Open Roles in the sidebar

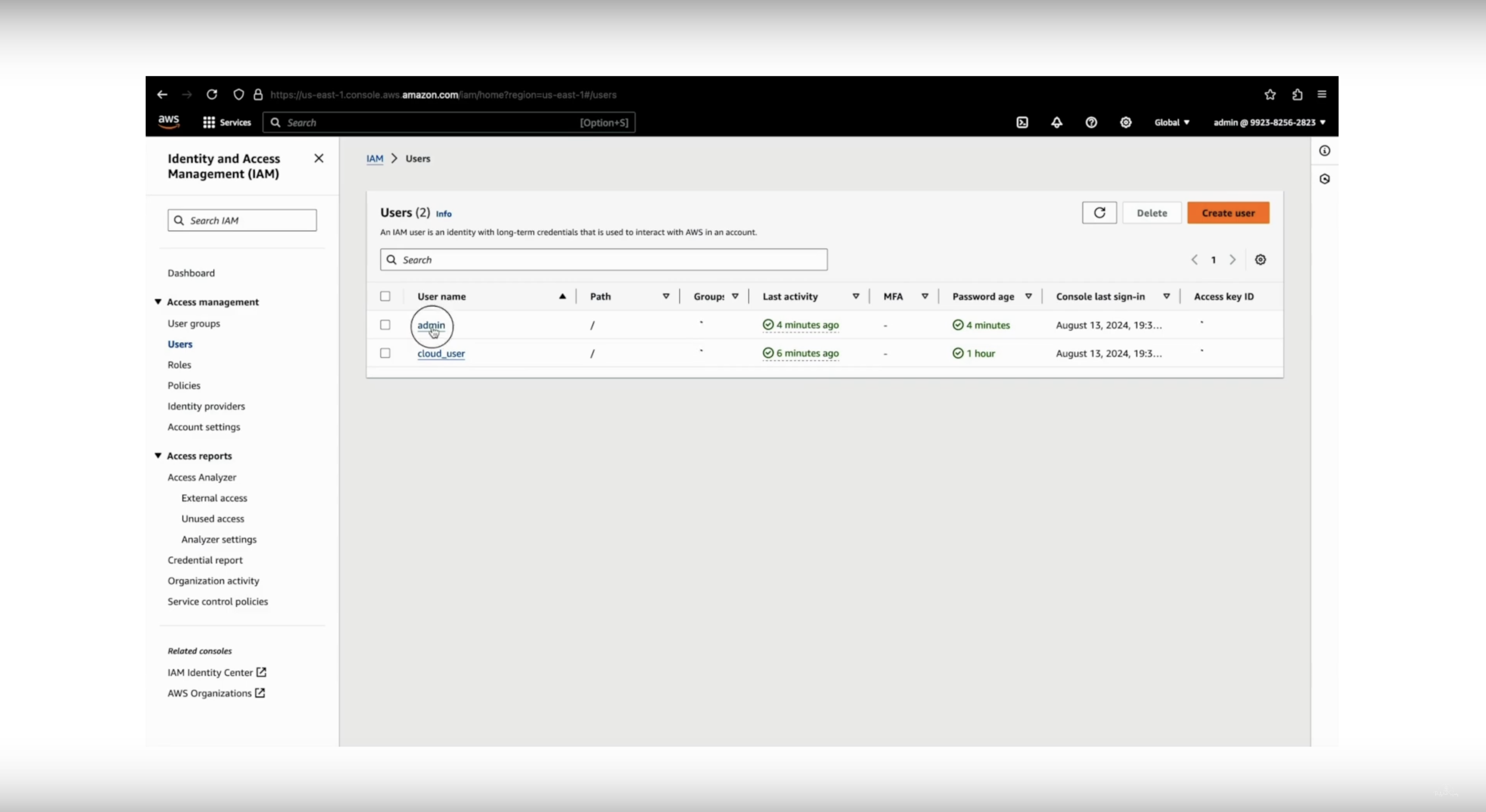179,365
